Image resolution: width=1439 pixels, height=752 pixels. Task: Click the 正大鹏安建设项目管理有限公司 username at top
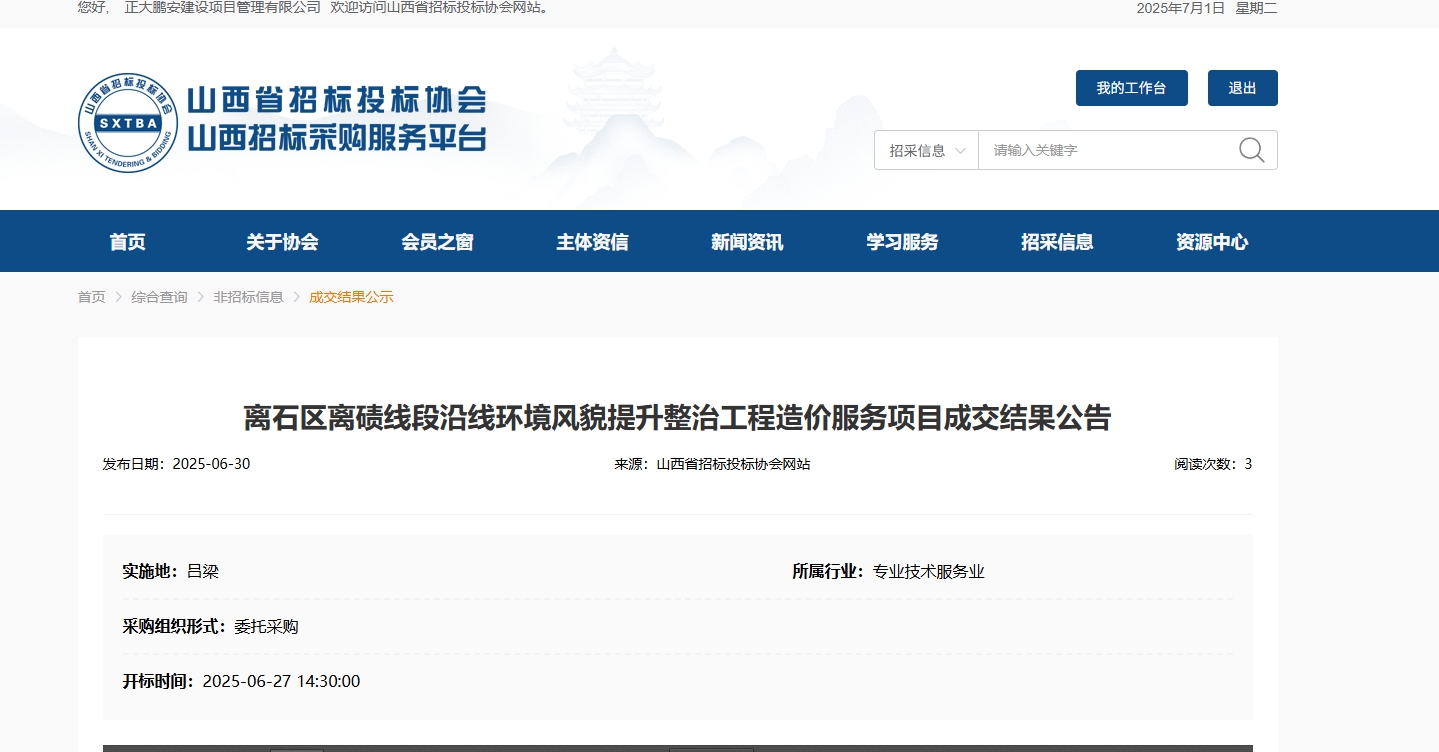222,8
